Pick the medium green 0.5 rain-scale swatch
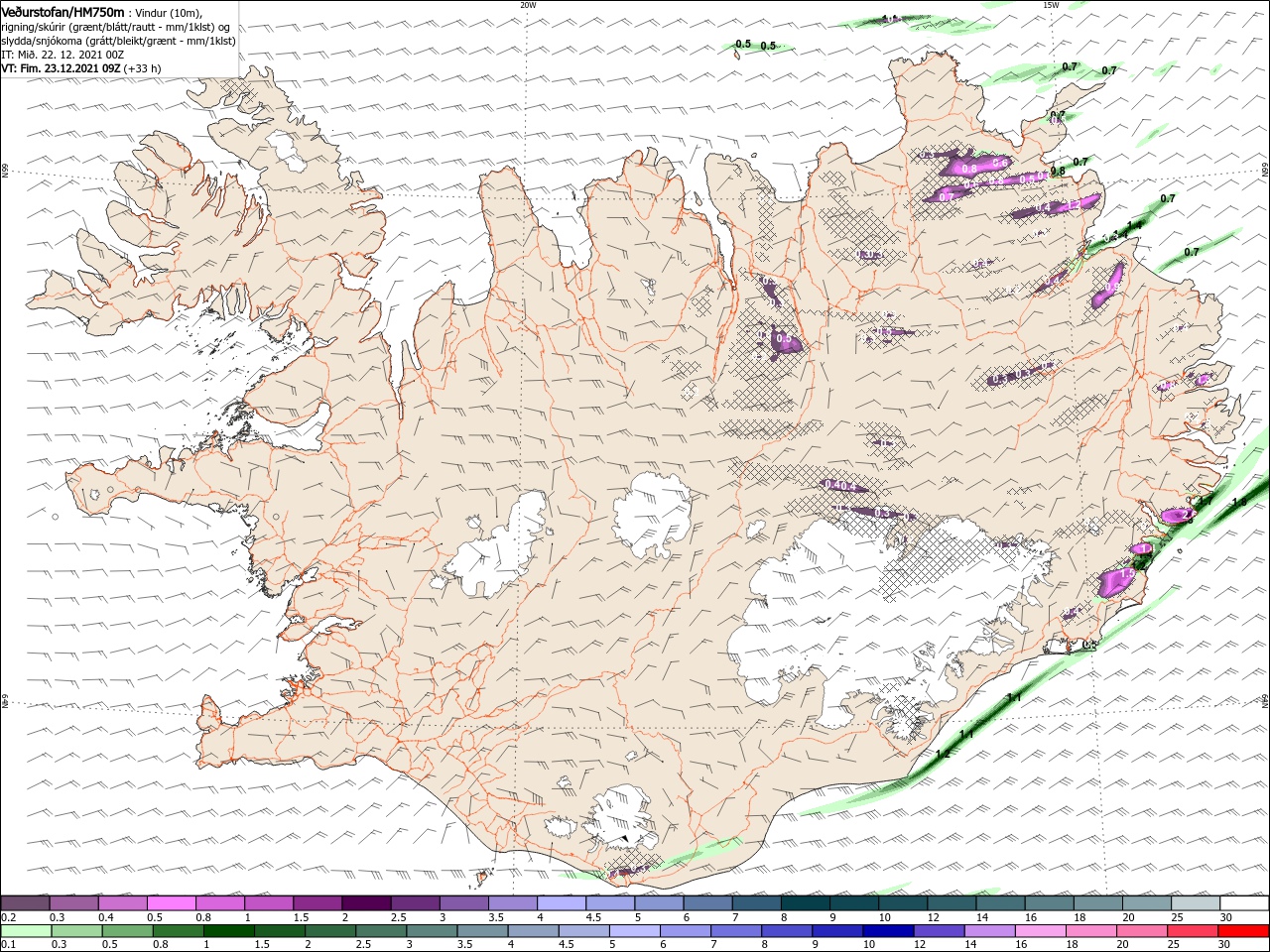Screen dimensions: 1270x952 [x=127, y=931]
